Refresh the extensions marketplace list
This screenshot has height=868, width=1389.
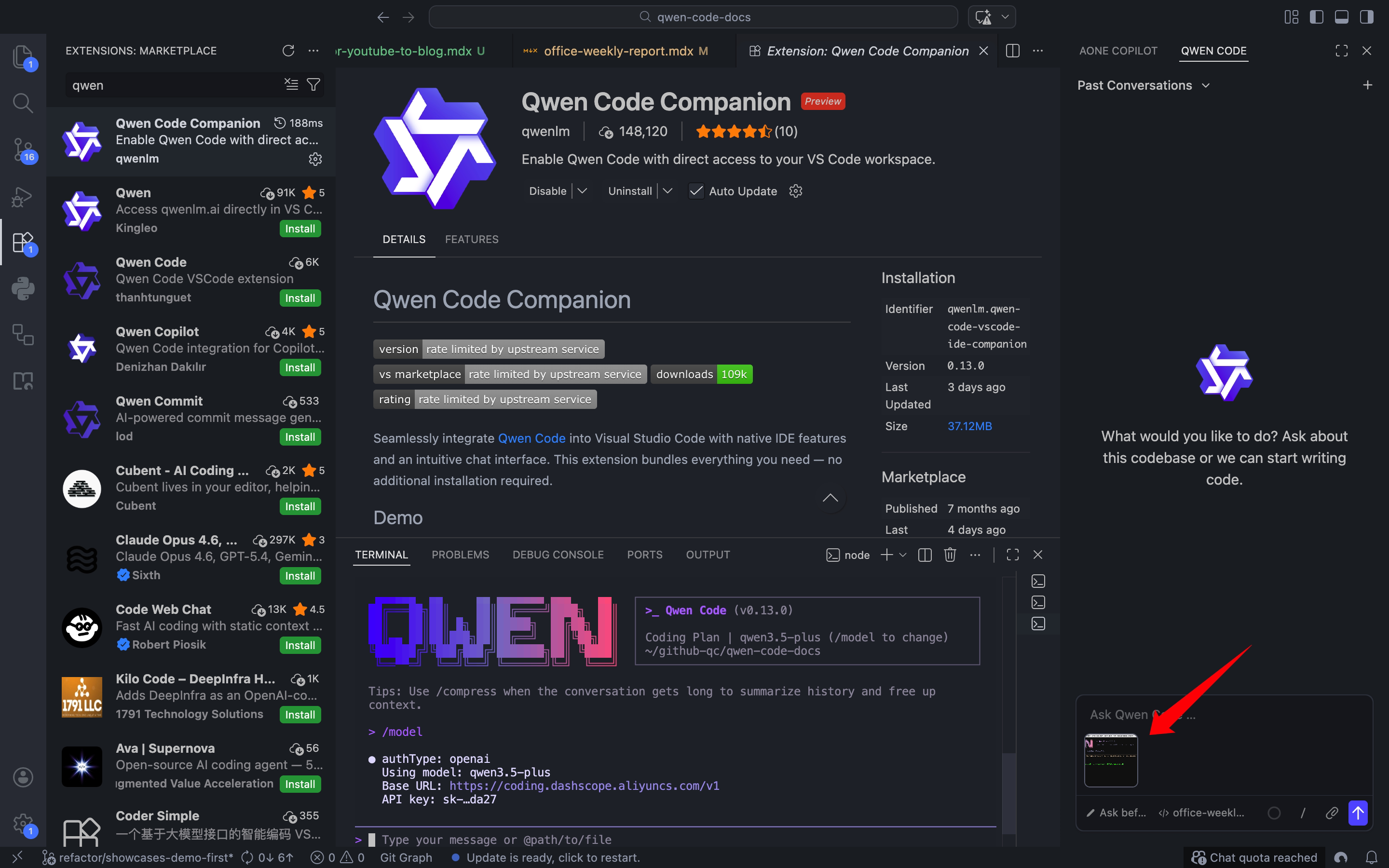[x=288, y=51]
